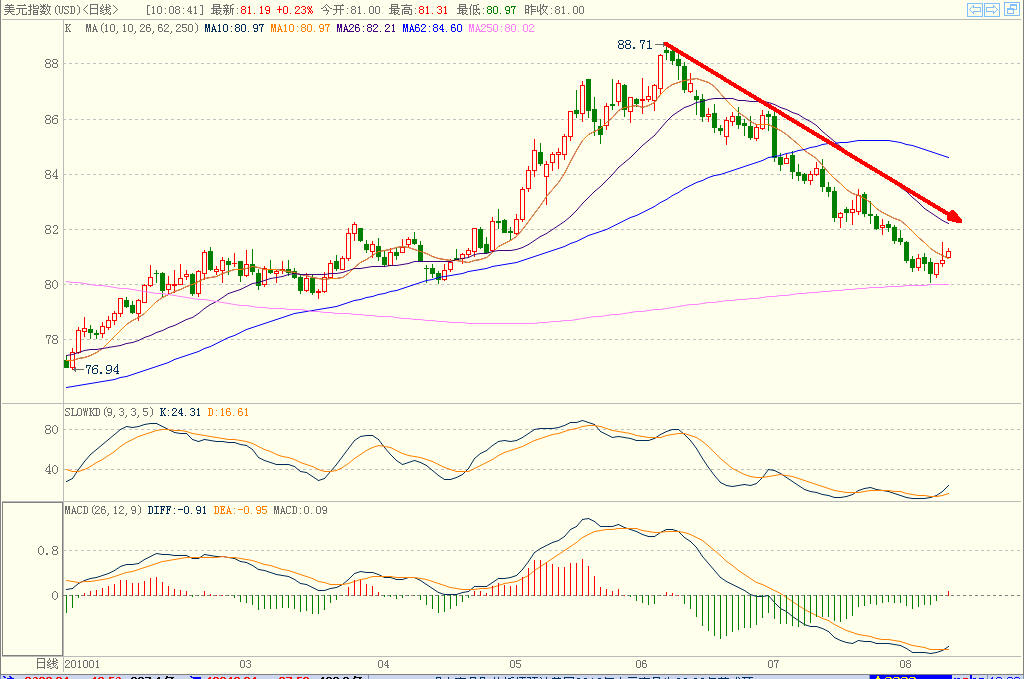This screenshot has width=1024, height=679.
Task: Click the 0.8 level on MACD axis
Action: [48, 551]
